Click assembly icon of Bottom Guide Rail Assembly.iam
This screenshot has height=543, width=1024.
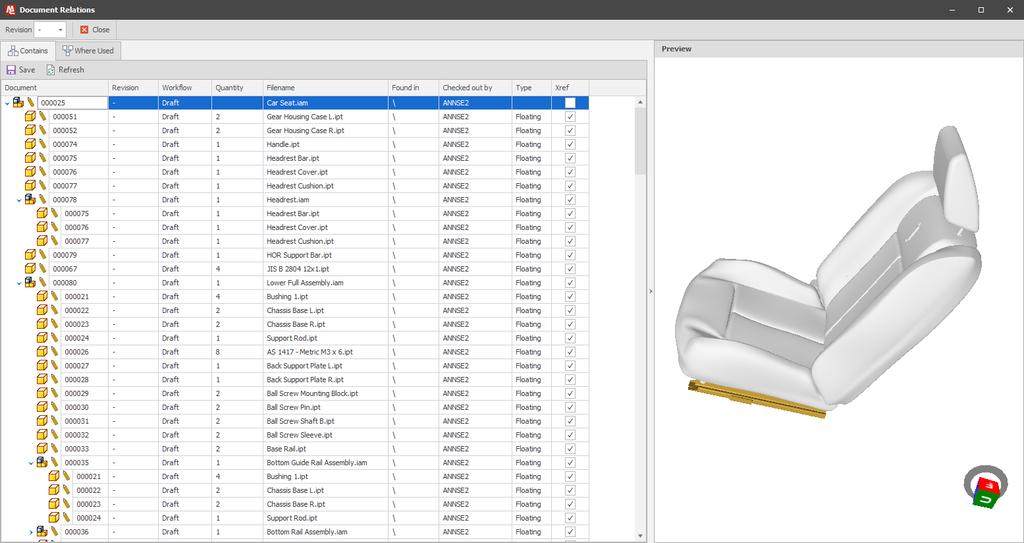[x=42, y=462]
